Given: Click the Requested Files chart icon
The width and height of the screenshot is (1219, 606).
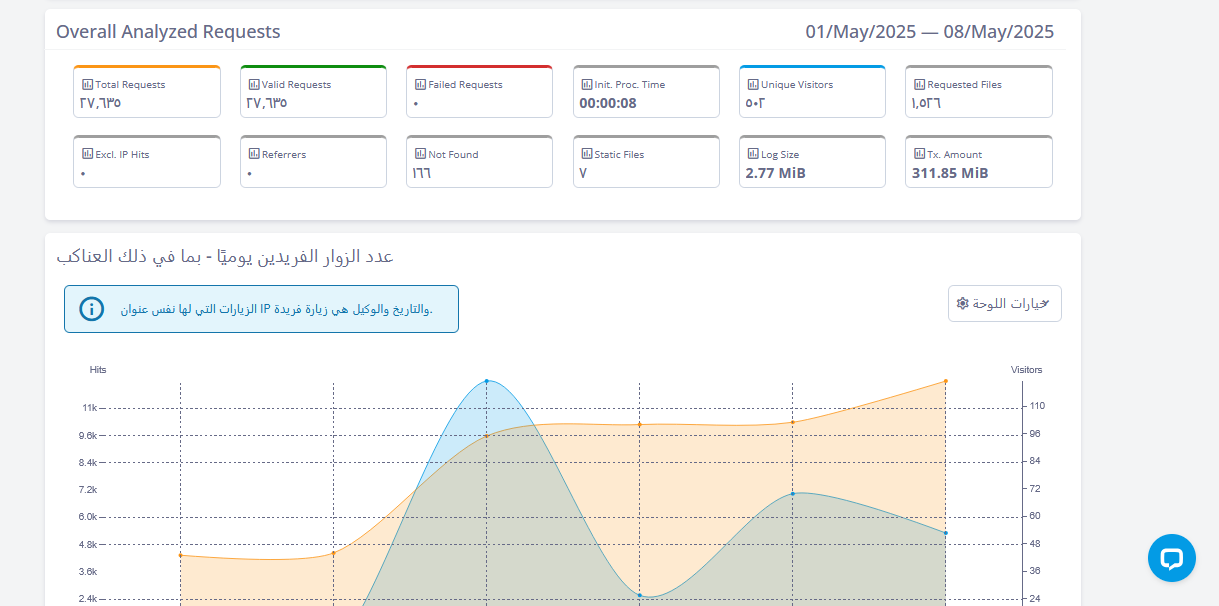Looking at the screenshot, I should coord(919,85).
